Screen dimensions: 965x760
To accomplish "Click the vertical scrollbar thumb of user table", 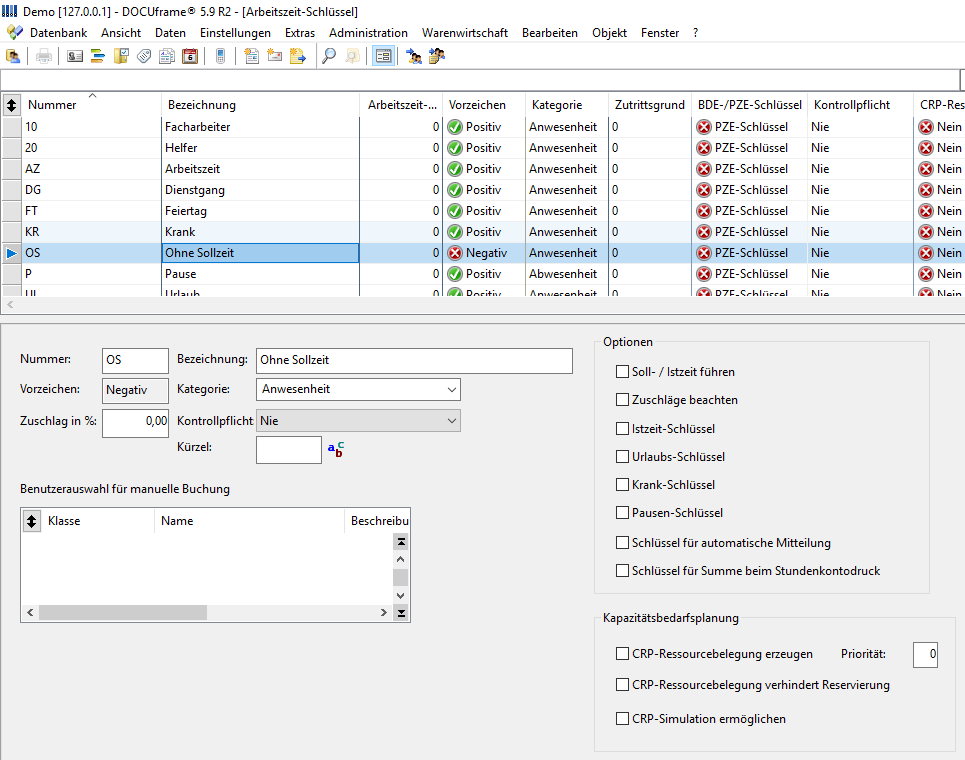I will (x=401, y=577).
